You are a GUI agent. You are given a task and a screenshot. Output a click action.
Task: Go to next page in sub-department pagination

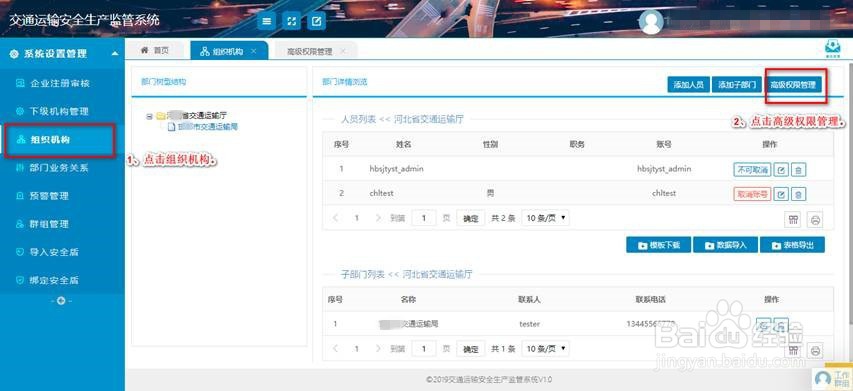click(378, 349)
